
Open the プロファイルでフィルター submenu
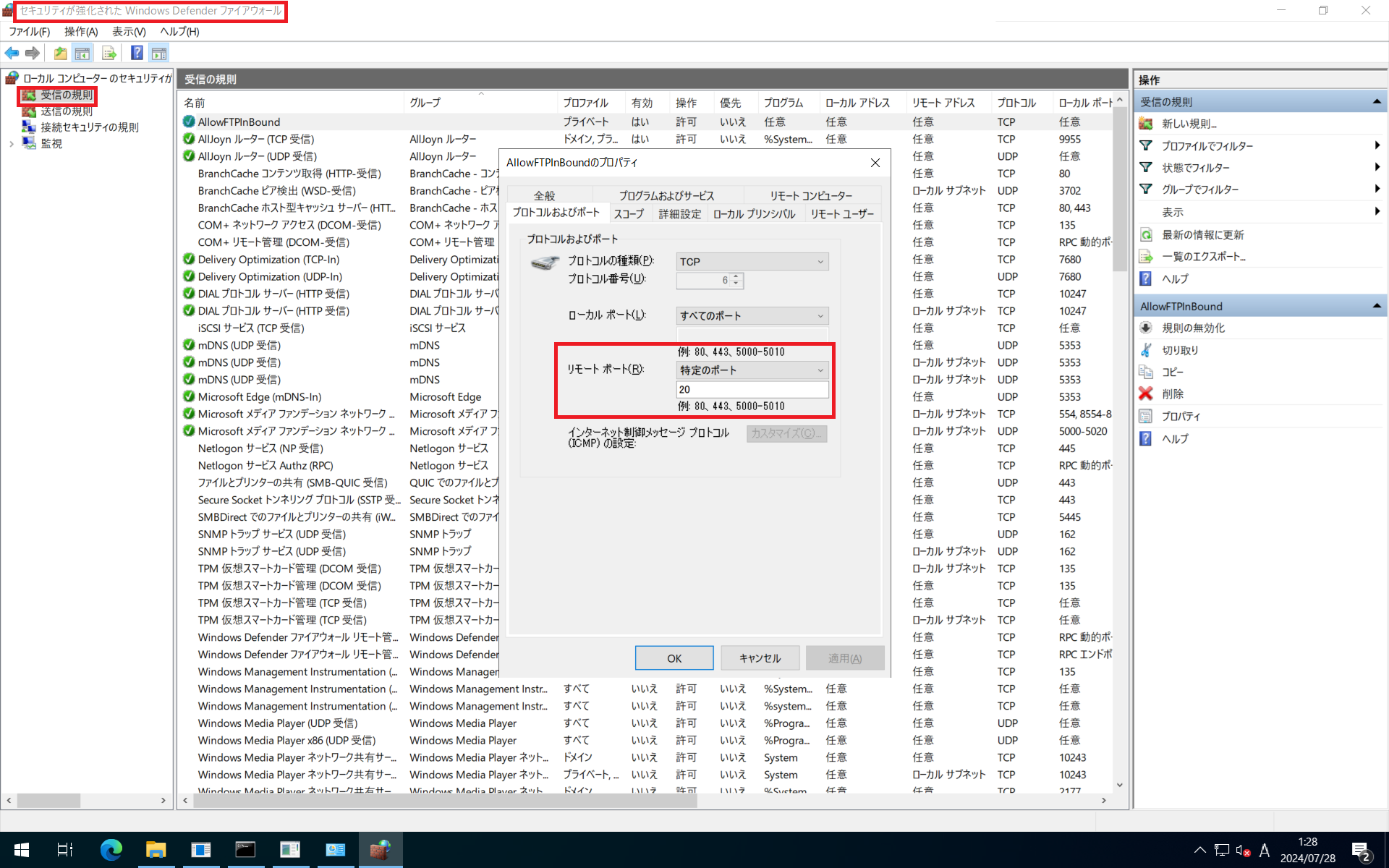click(1207, 146)
